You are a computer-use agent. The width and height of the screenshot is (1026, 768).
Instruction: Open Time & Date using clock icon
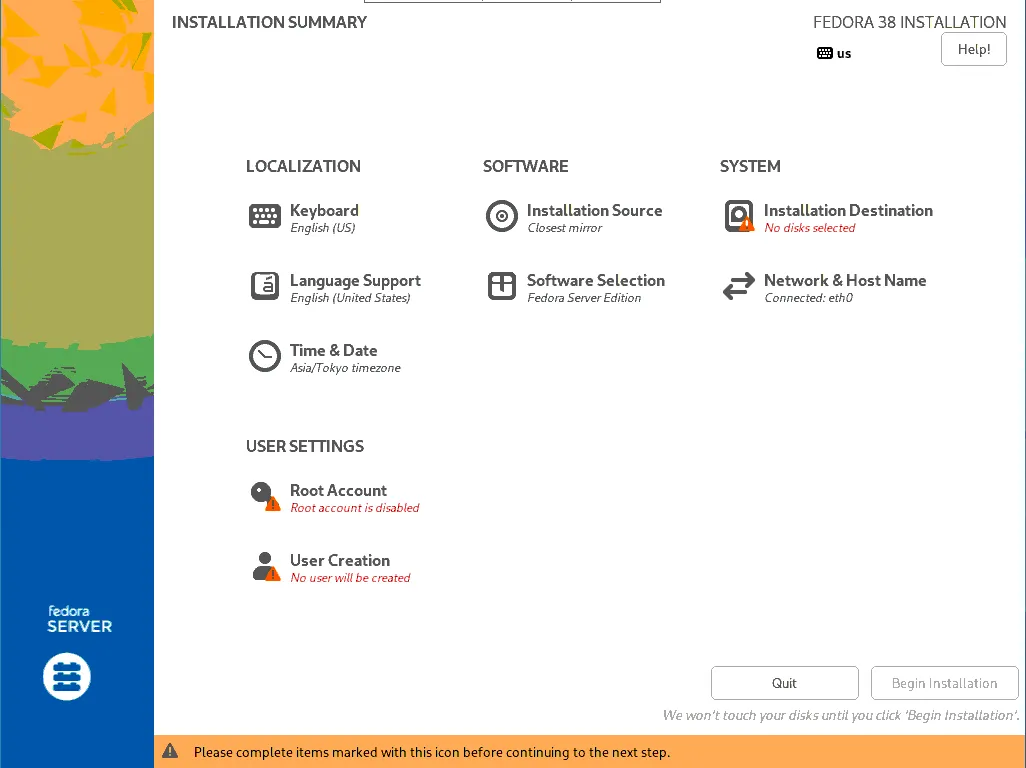(x=264, y=356)
